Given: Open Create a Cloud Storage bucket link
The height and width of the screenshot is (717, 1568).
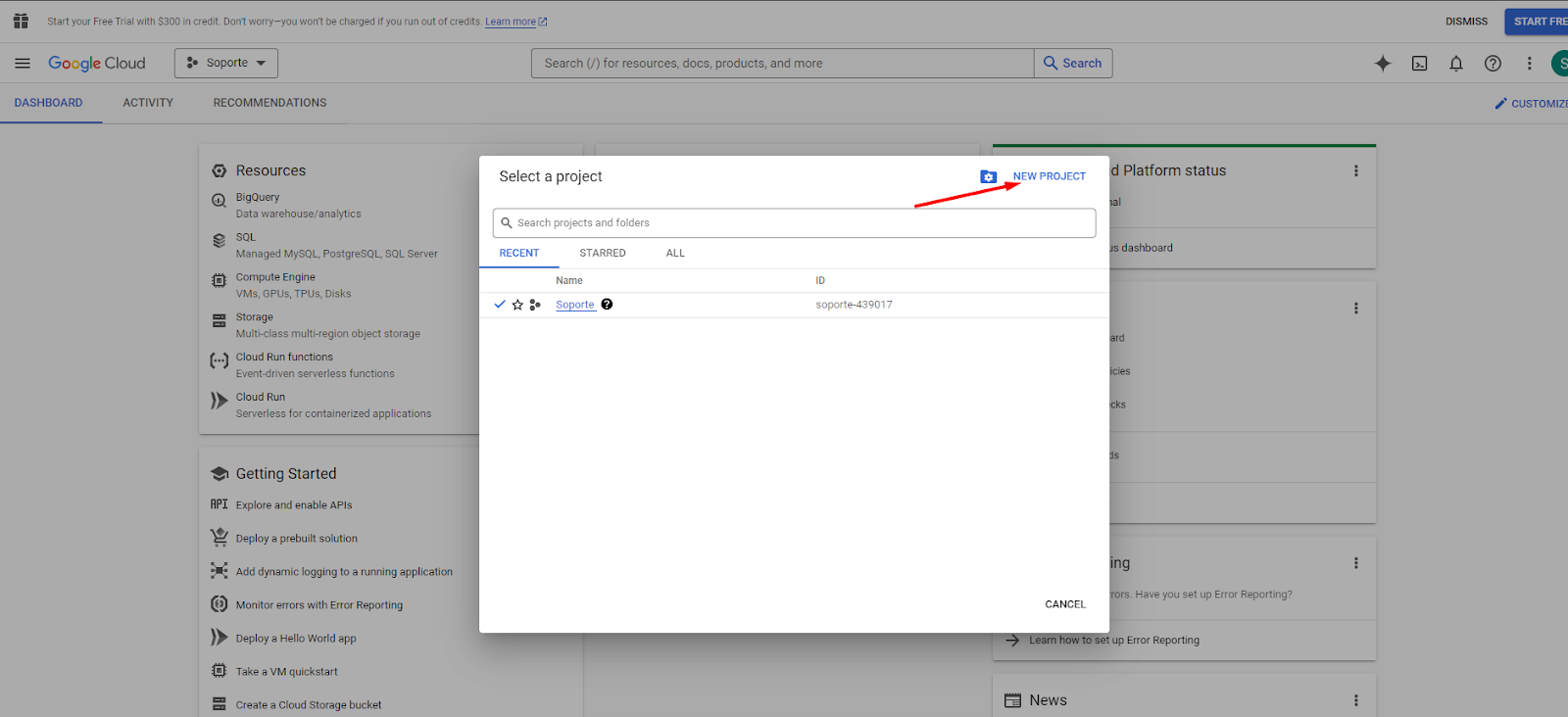Looking at the screenshot, I should [x=309, y=705].
